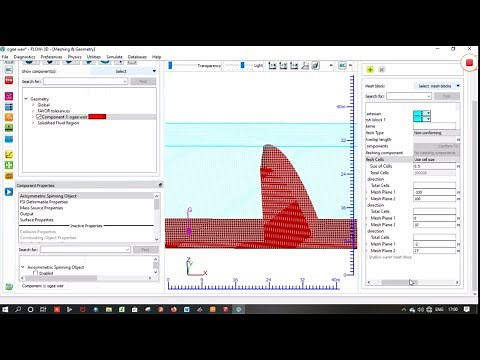Open the Diagnostics menu
Screen dimensions: 480x360
coord(24,57)
